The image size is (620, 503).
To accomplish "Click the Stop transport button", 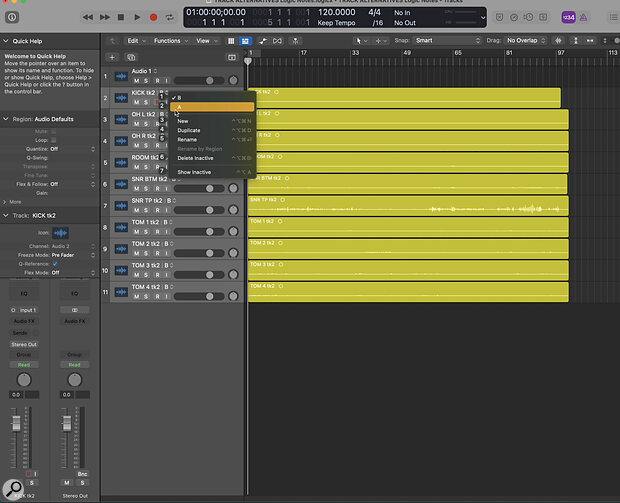I will click(121, 17).
